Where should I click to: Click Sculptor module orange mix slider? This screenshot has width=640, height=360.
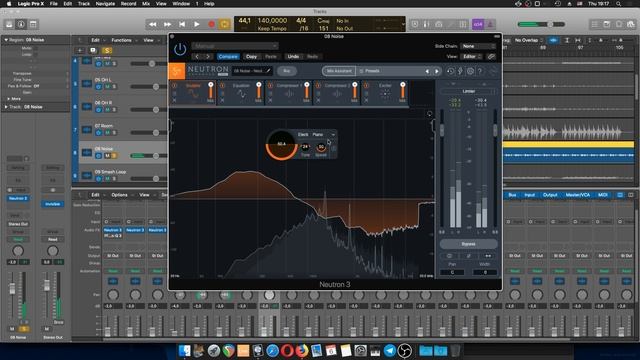coord(211,91)
